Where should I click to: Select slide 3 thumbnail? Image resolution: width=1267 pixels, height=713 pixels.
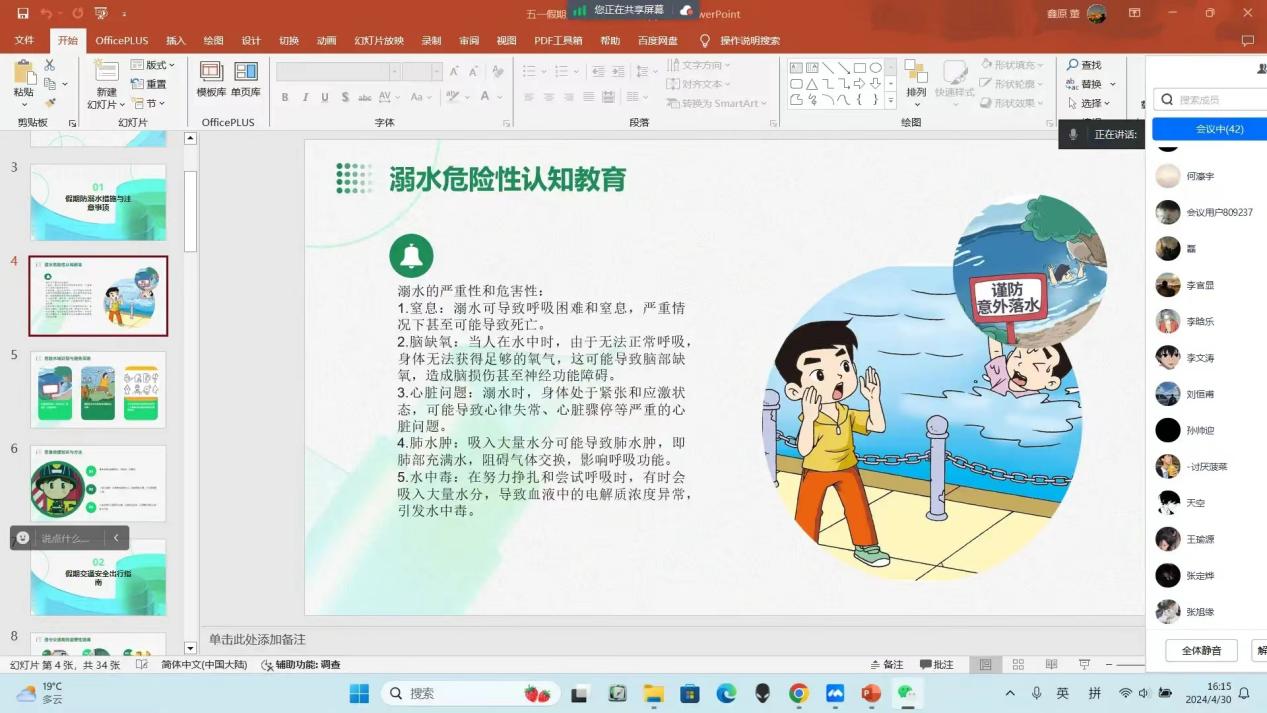pos(98,202)
